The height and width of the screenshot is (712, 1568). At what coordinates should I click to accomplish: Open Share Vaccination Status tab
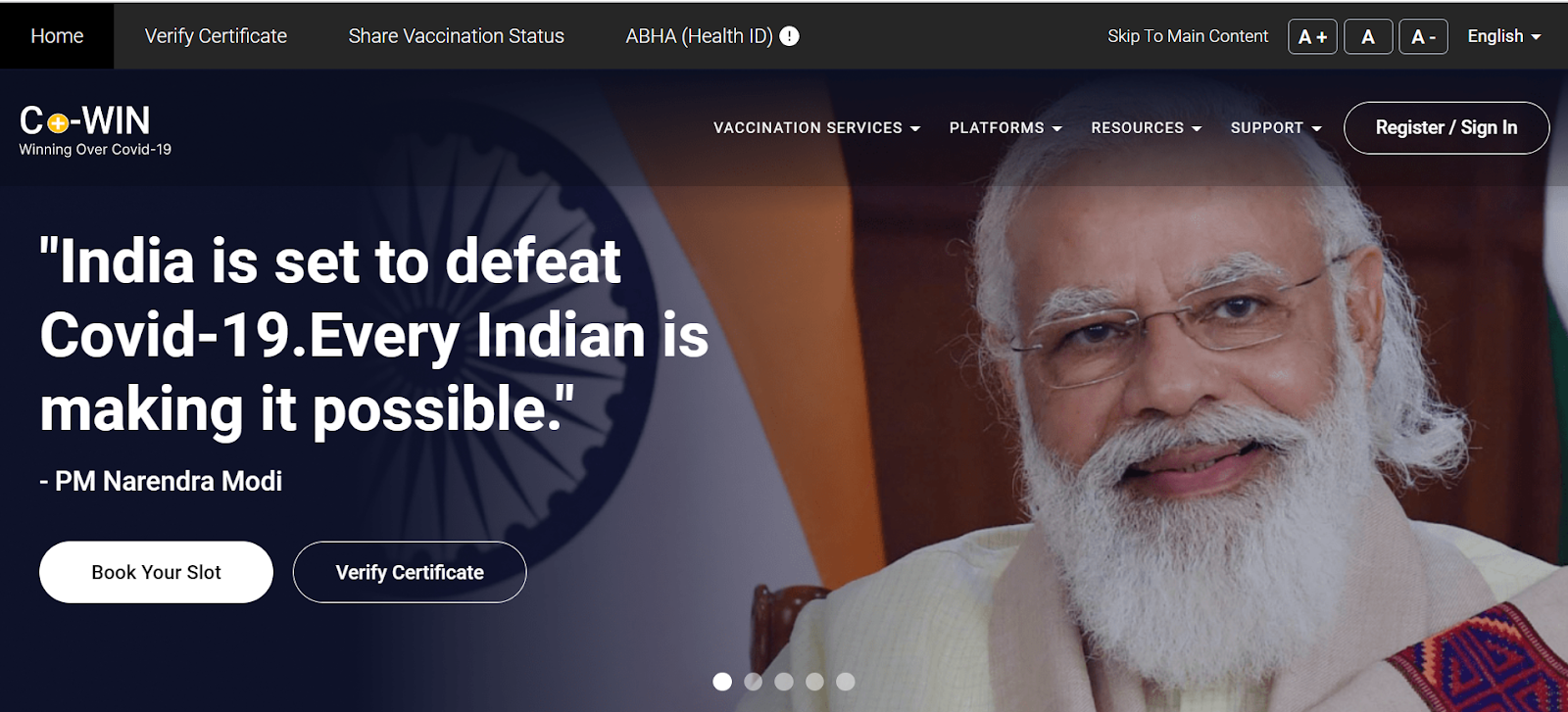[456, 36]
